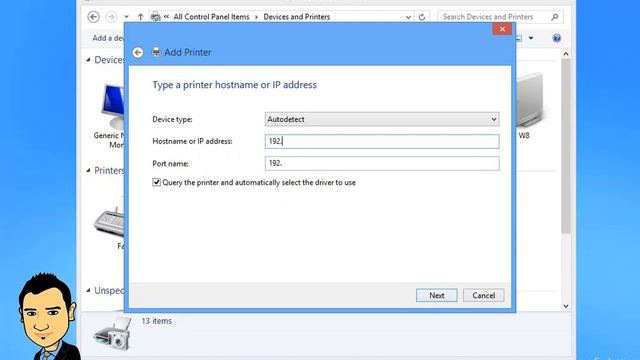Open the Device type dropdown
The image size is (640, 360).
pos(382,119)
